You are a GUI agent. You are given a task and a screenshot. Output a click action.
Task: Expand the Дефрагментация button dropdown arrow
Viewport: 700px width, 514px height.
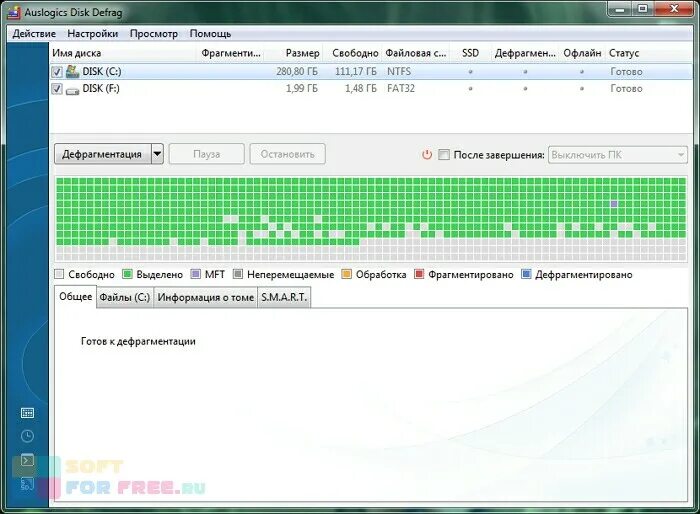[x=157, y=154]
